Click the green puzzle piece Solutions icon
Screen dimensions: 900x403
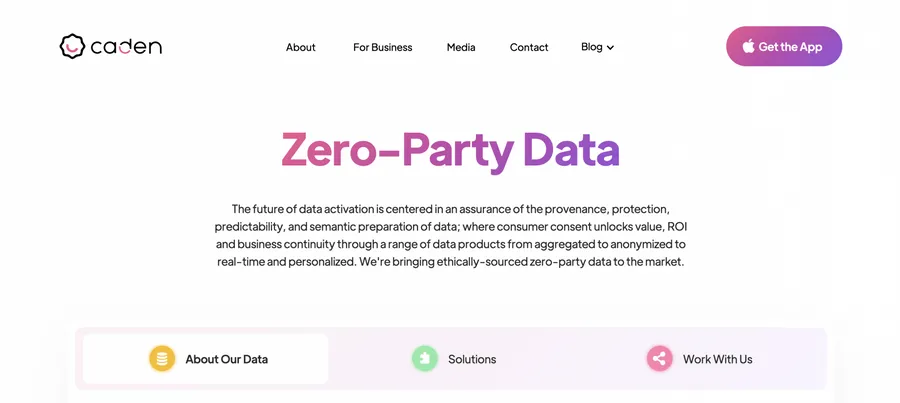click(x=425, y=359)
